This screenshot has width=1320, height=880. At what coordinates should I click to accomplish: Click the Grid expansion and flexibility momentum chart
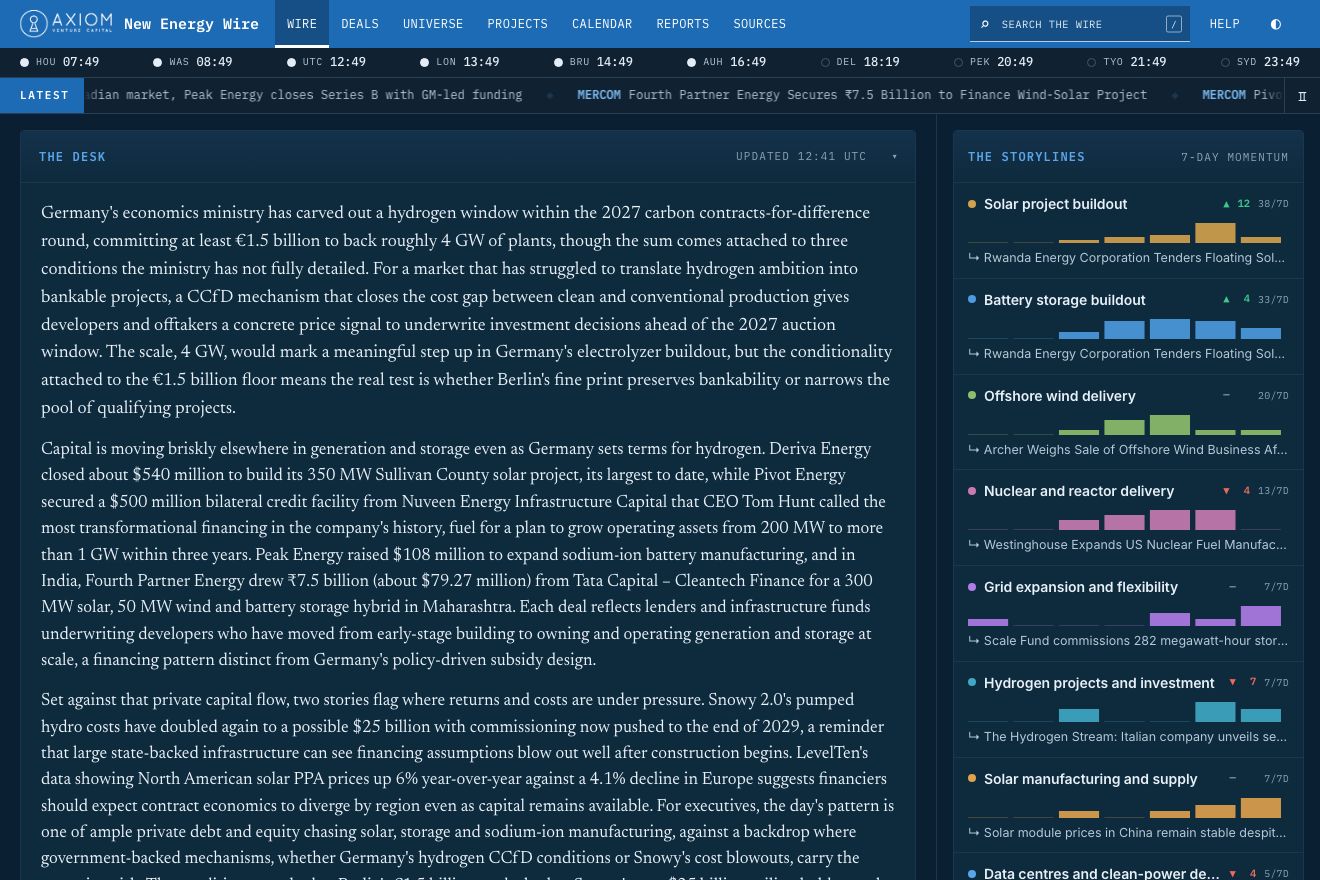pyautogui.click(x=1125, y=615)
